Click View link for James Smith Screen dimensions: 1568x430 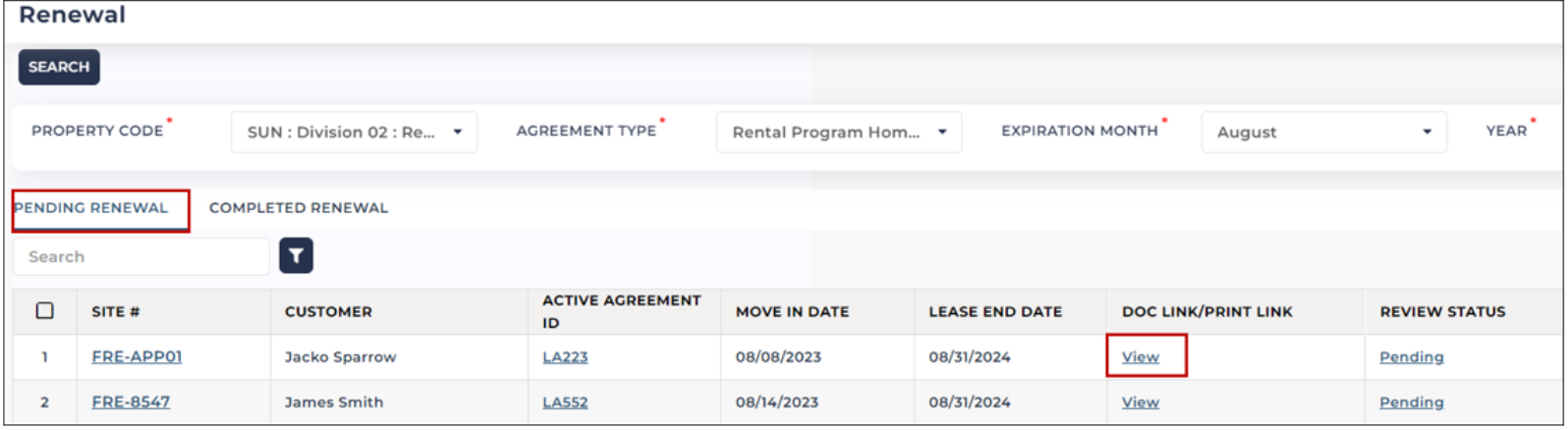[1141, 402]
